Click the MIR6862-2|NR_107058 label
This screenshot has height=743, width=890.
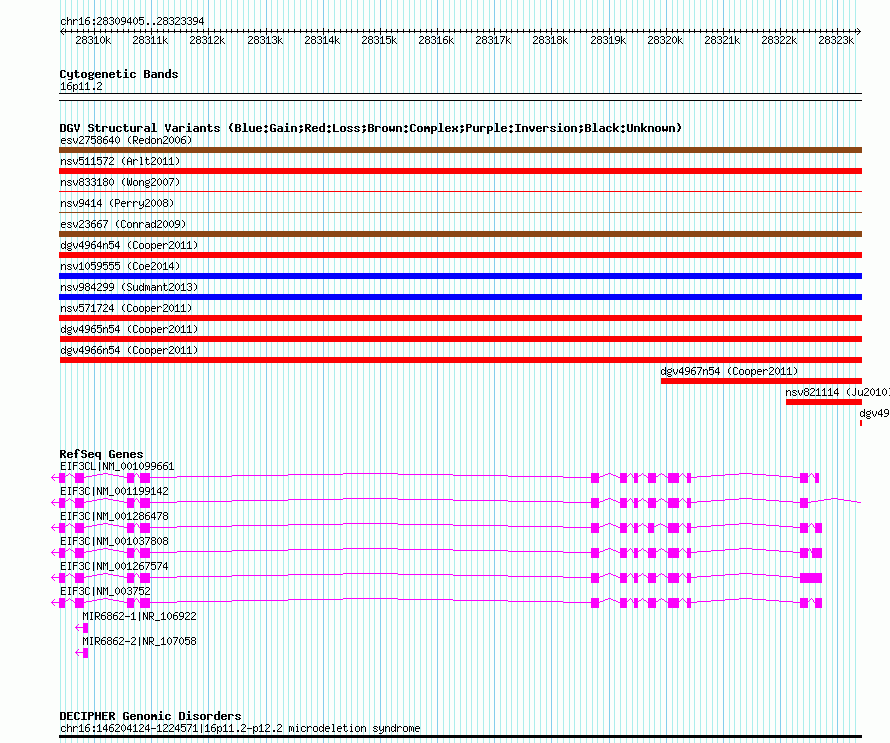139,641
